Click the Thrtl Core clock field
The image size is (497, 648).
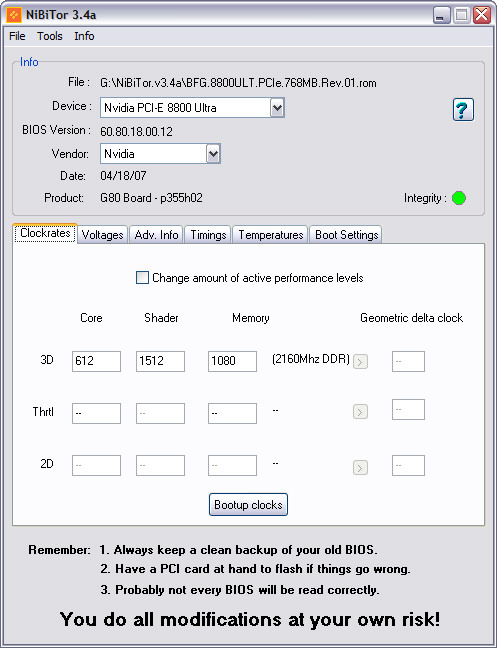pyautogui.click(x=96, y=413)
